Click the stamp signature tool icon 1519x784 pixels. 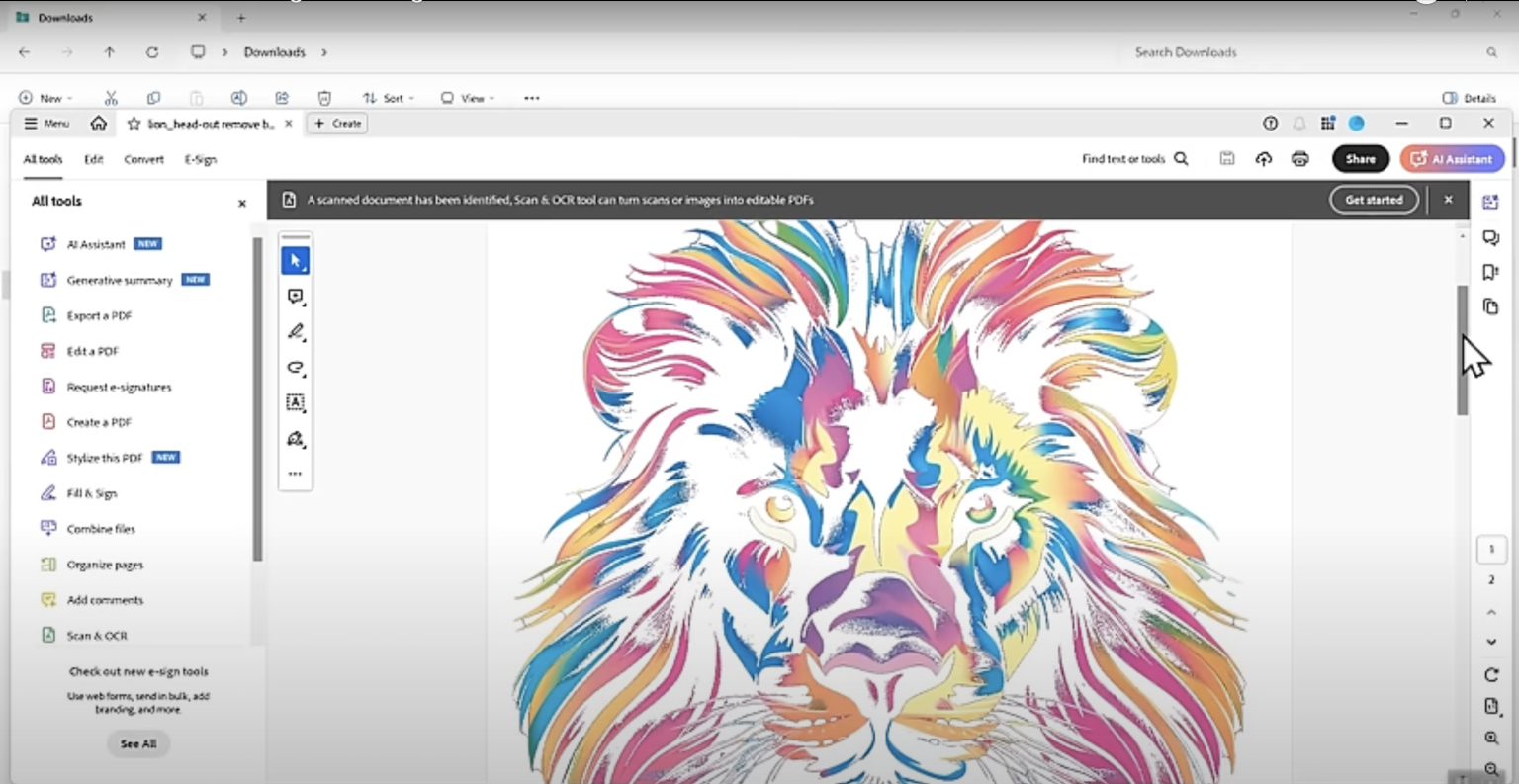[x=295, y=439]
